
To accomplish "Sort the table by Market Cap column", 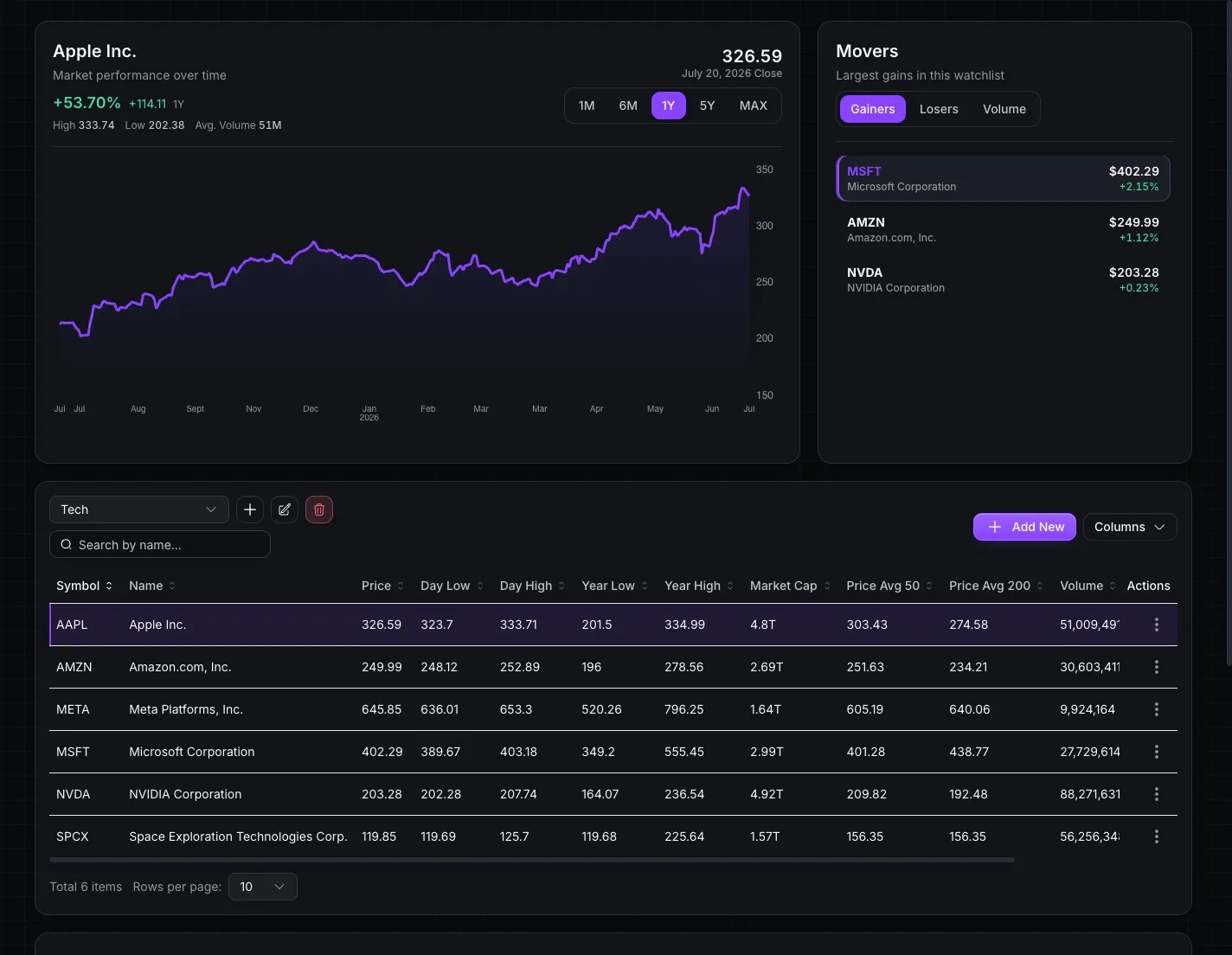I will pyautogui.click(x=790, y=586).
